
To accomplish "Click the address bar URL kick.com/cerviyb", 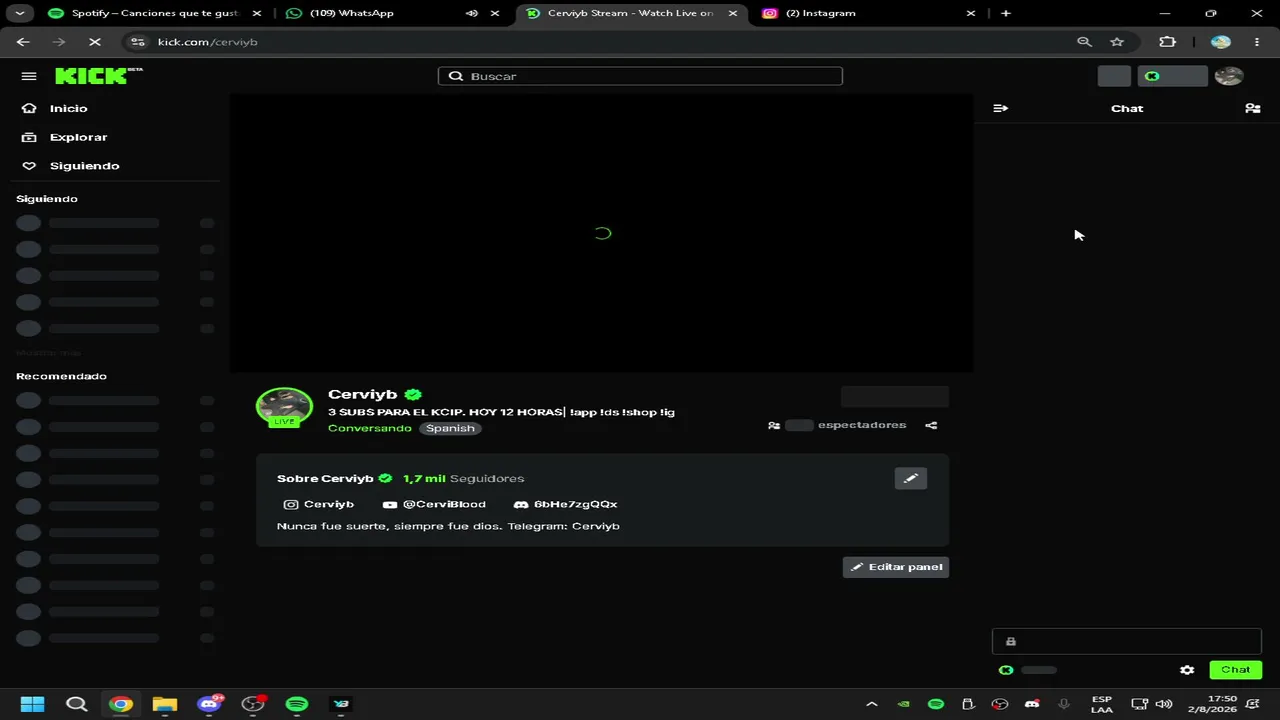I will click(x=208, y=42).
